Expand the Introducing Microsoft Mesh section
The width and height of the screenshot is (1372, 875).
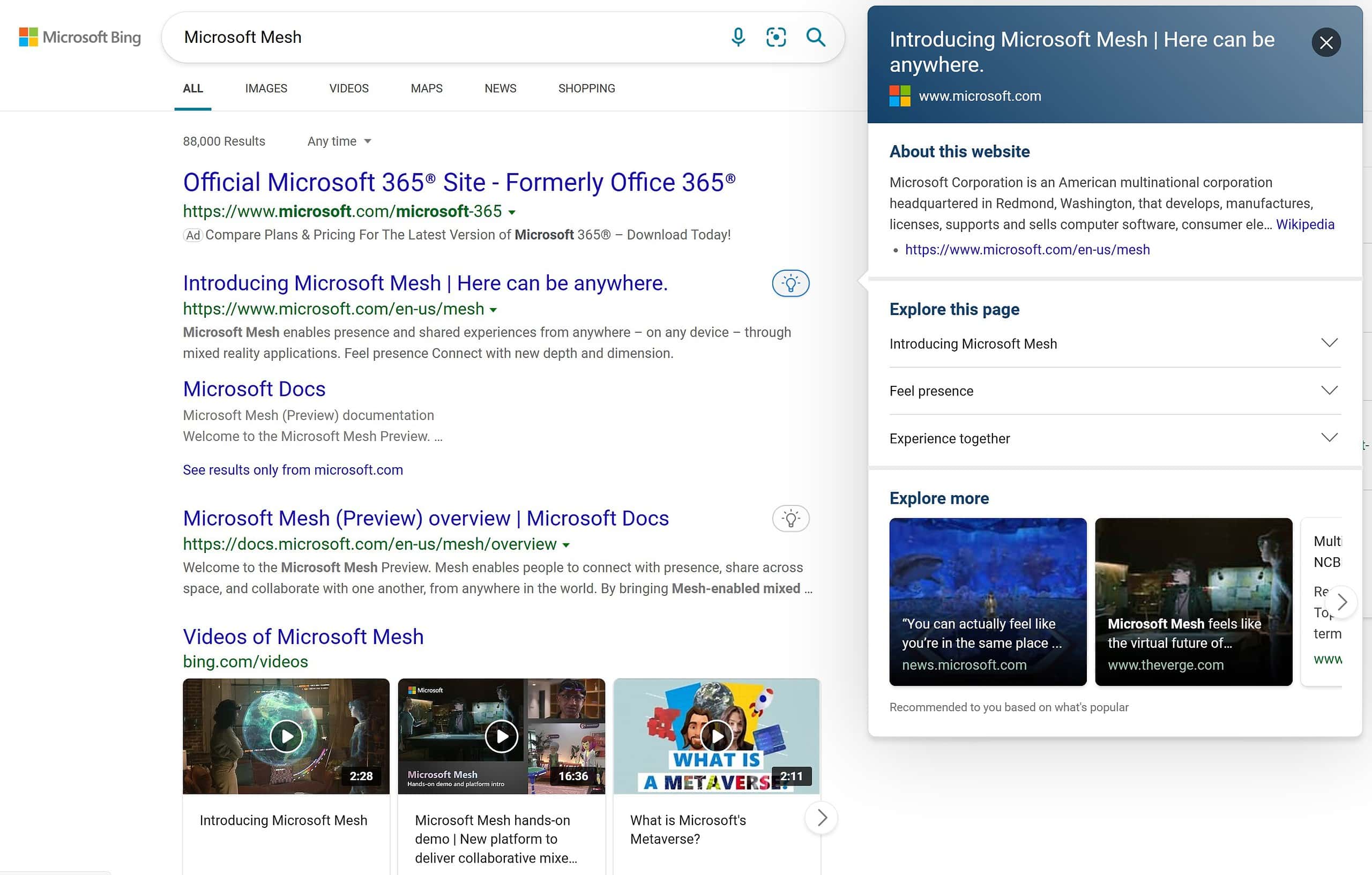coord(1114,343)
